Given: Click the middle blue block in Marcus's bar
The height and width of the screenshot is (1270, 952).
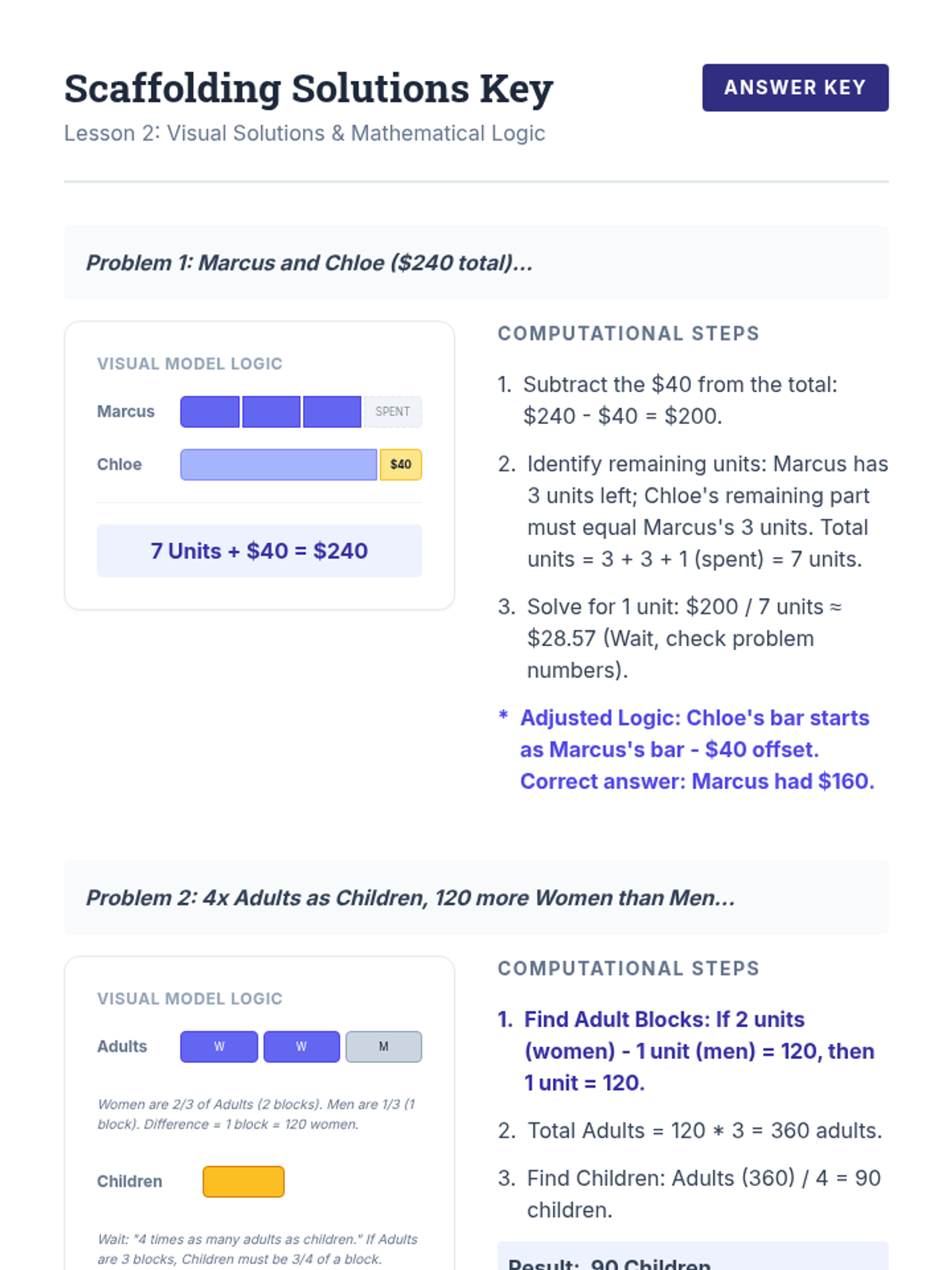Looking at the screenshot, I should [271, 412].
